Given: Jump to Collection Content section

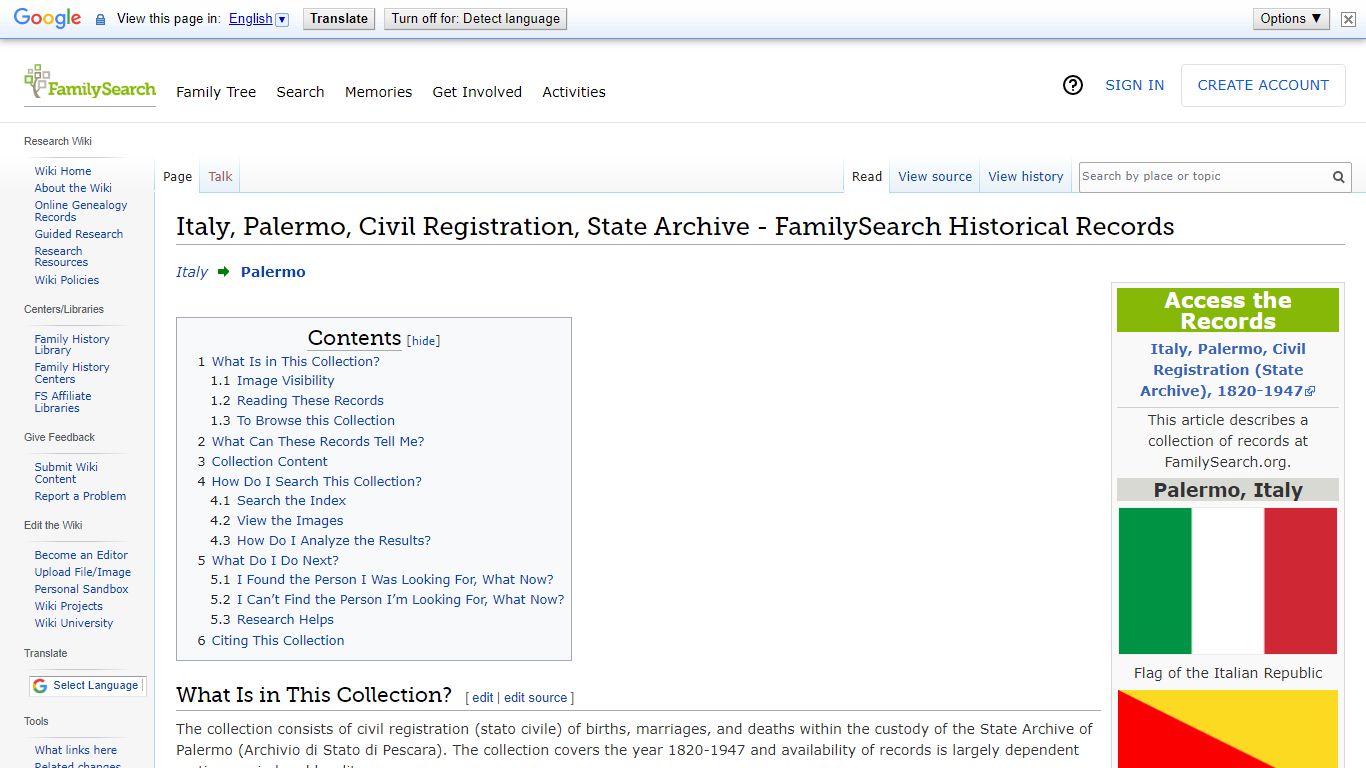Looking at the screenshot, I should [270, 462].
